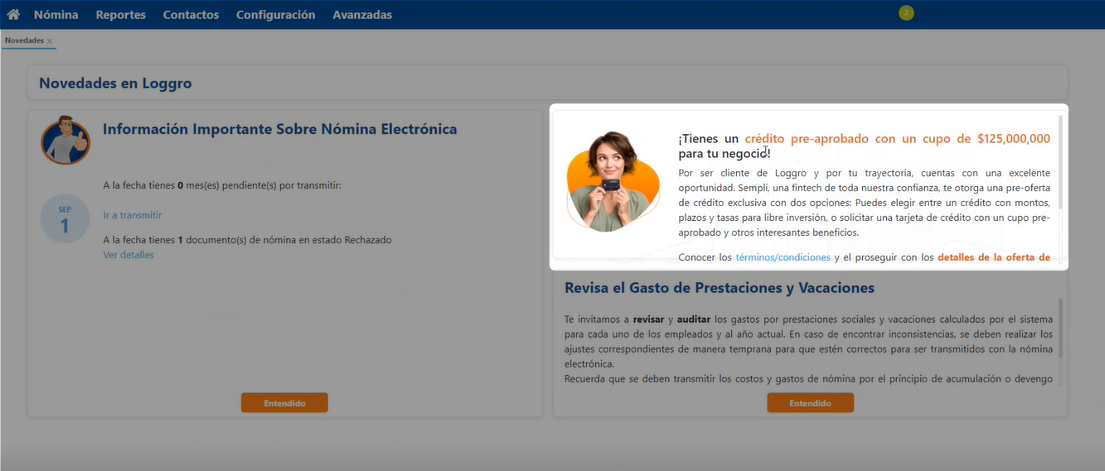This screenshot has width=1105, height=471.
Task: Close the Novedades tab
Action: tap(50, 41)
